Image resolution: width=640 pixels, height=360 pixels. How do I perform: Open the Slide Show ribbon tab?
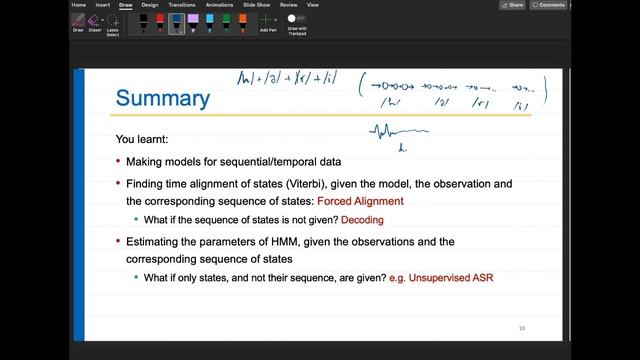coord(257,5)
